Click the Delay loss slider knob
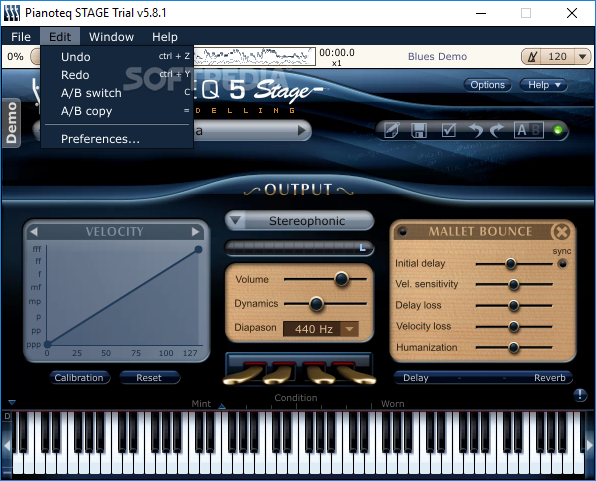The width and height of the screenshot is (596, 481). [514, 305]
